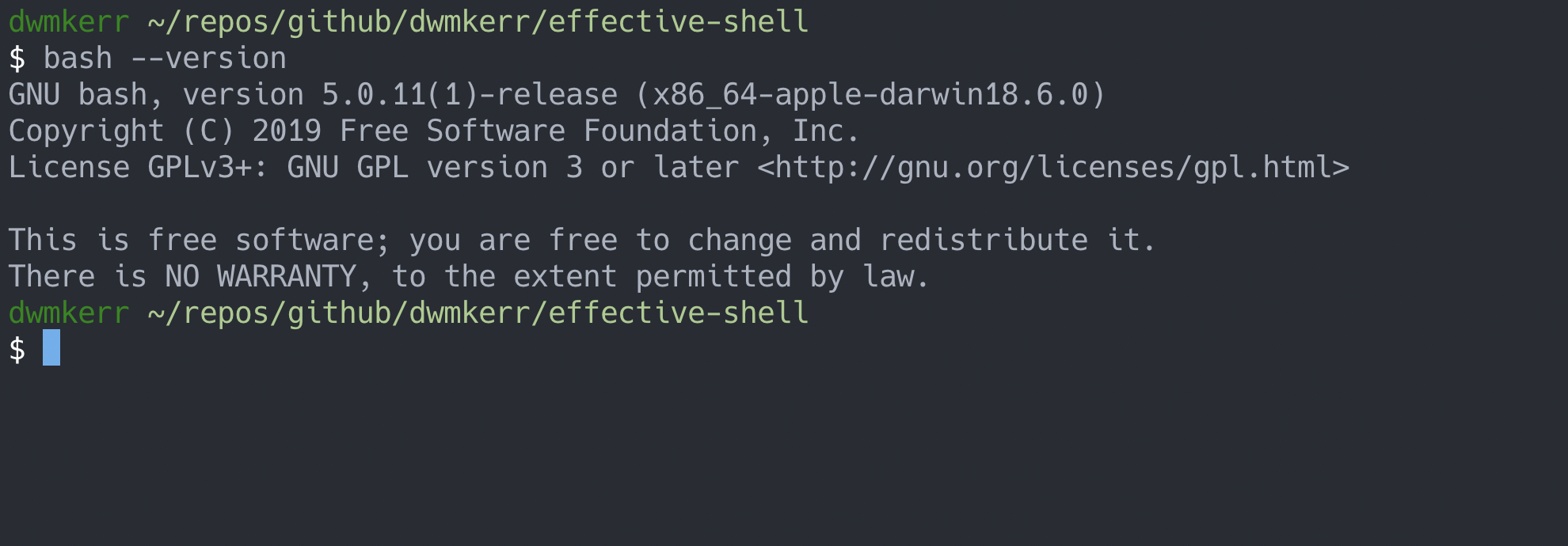The width and height of the screenshot is (1568, 546).
Task: Click the x86_64-apple-darwin18.6.0 platform text
Action: coord(871,95)
